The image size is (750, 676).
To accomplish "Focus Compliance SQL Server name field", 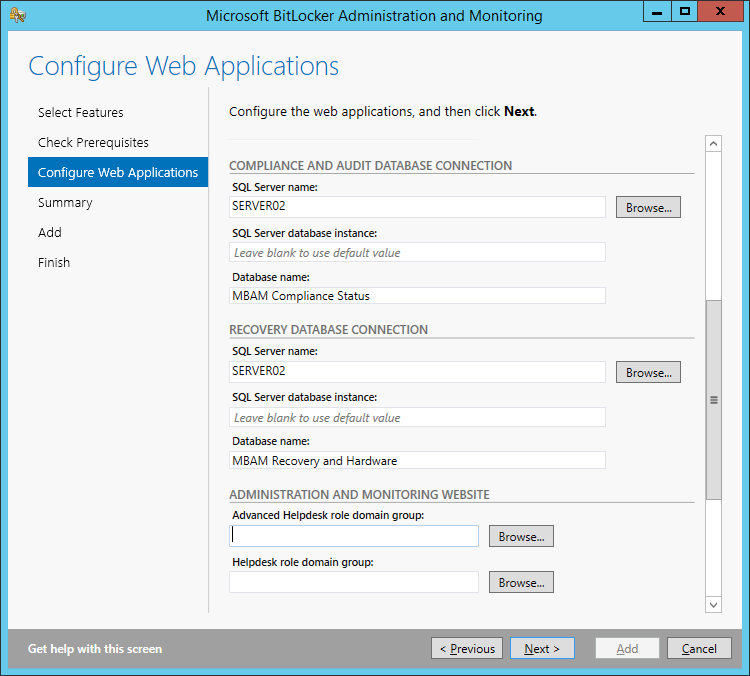I will [x=417, y=207].
